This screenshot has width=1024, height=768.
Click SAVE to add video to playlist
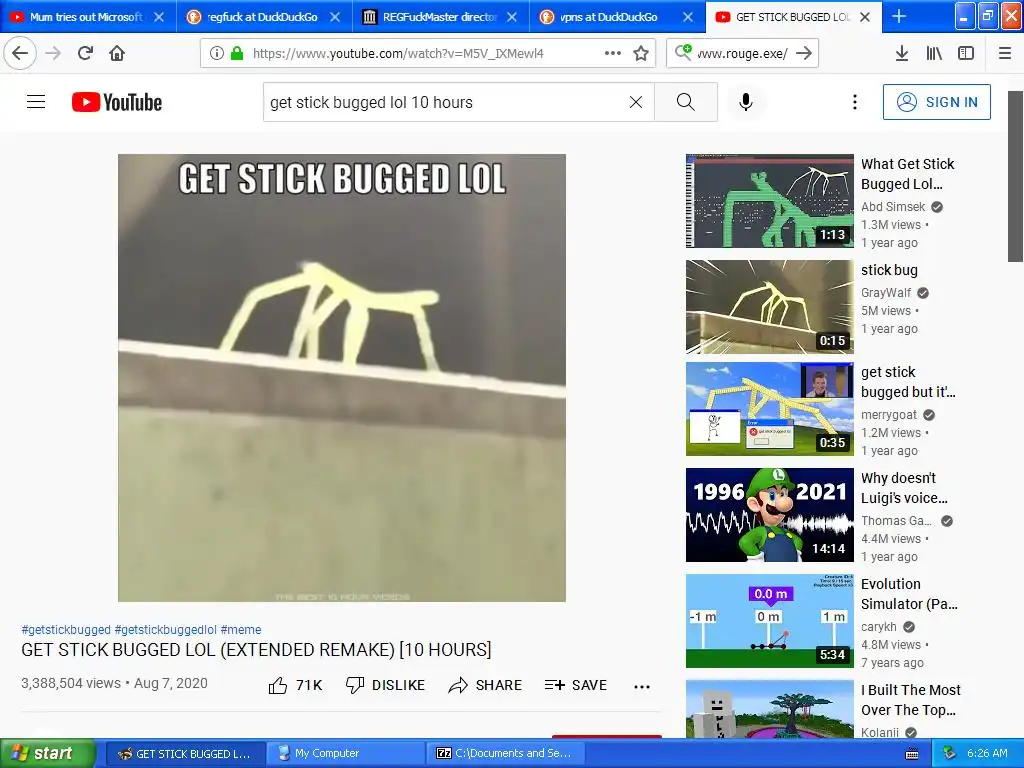[575, 685]
